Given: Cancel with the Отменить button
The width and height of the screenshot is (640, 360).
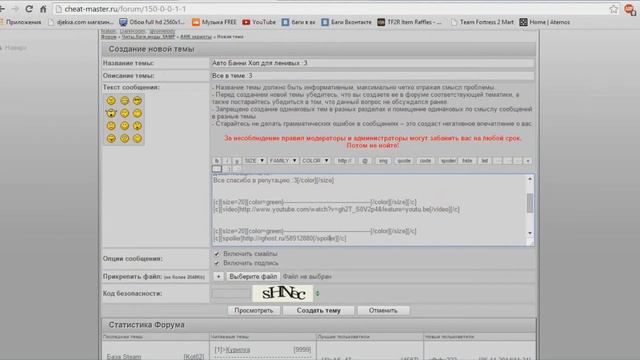Looking at the screenshot, I should (383, 310).
